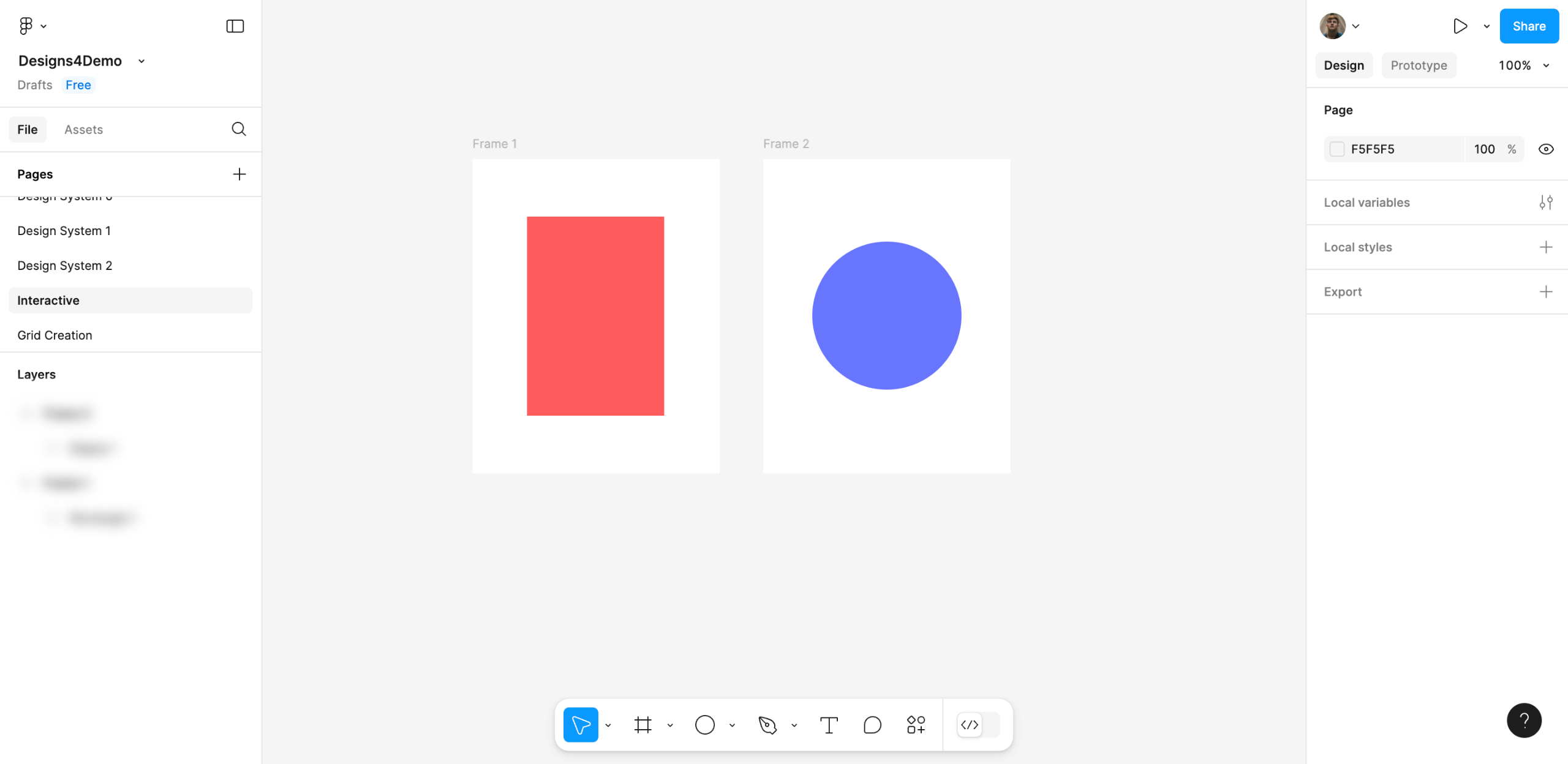Select the Comment tool

(872, 725)
